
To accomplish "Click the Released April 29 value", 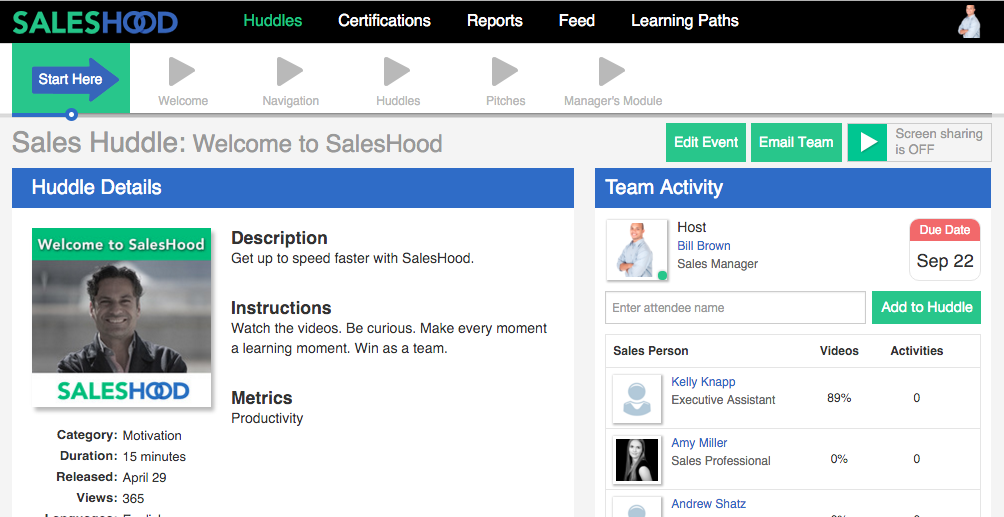I will point(144,477).
